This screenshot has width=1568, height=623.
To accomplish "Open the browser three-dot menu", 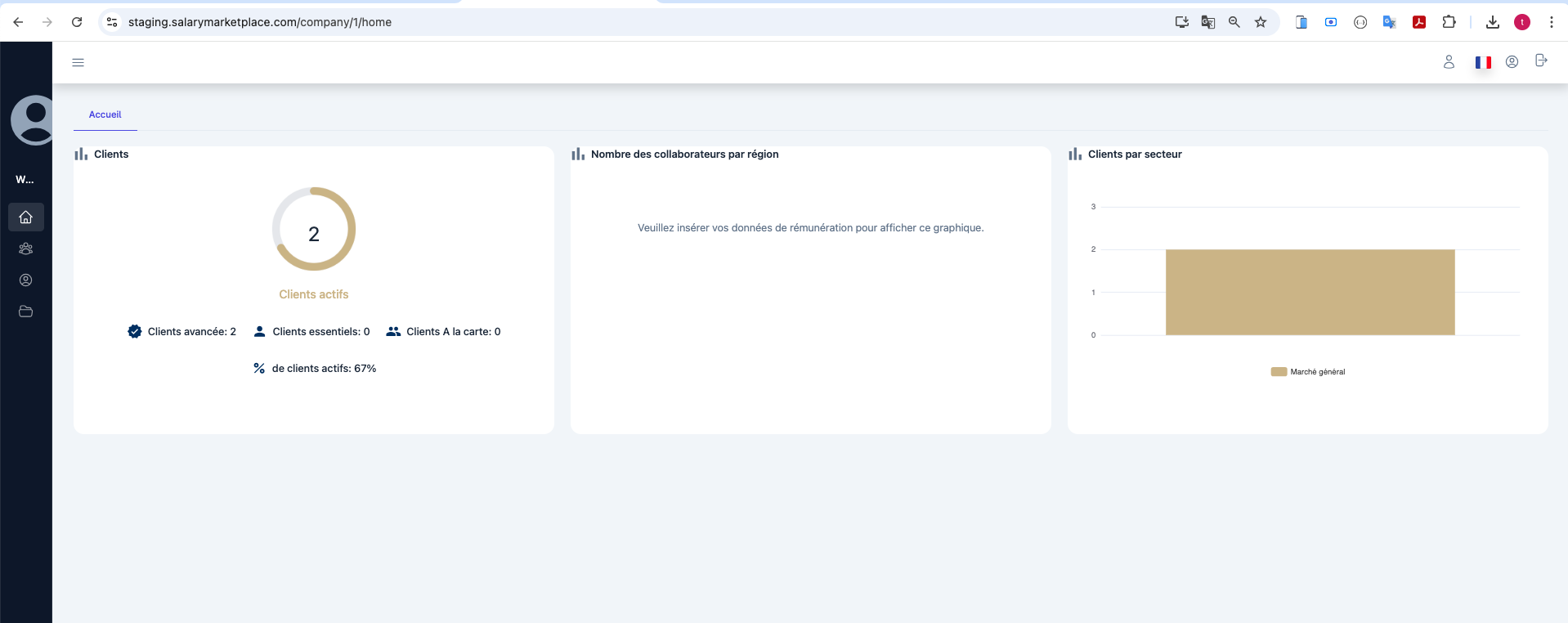I will [x=1551, y=22].
